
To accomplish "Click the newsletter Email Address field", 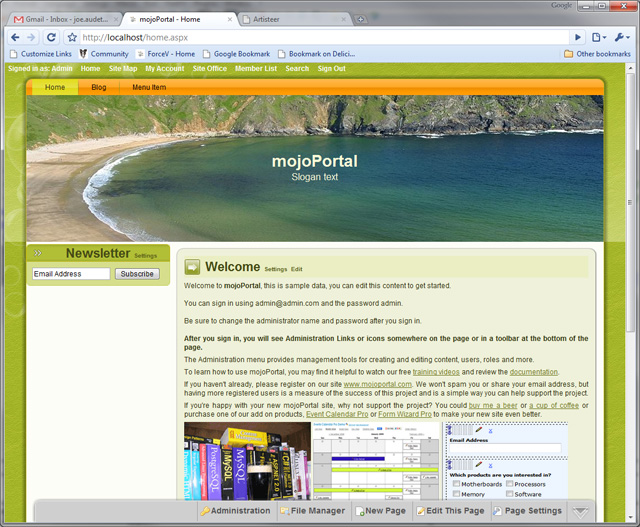I will click(x=70, y=273).
